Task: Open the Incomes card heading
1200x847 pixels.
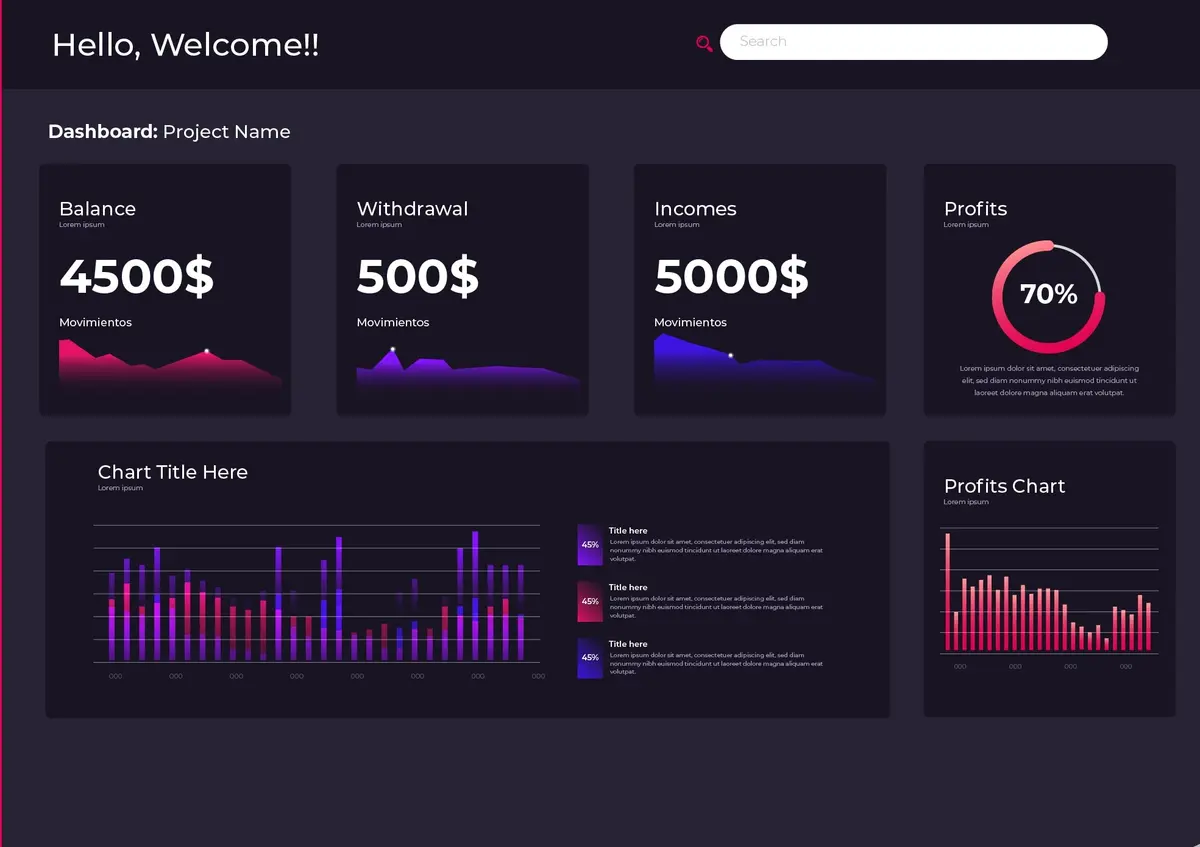Action: (695, 209)
